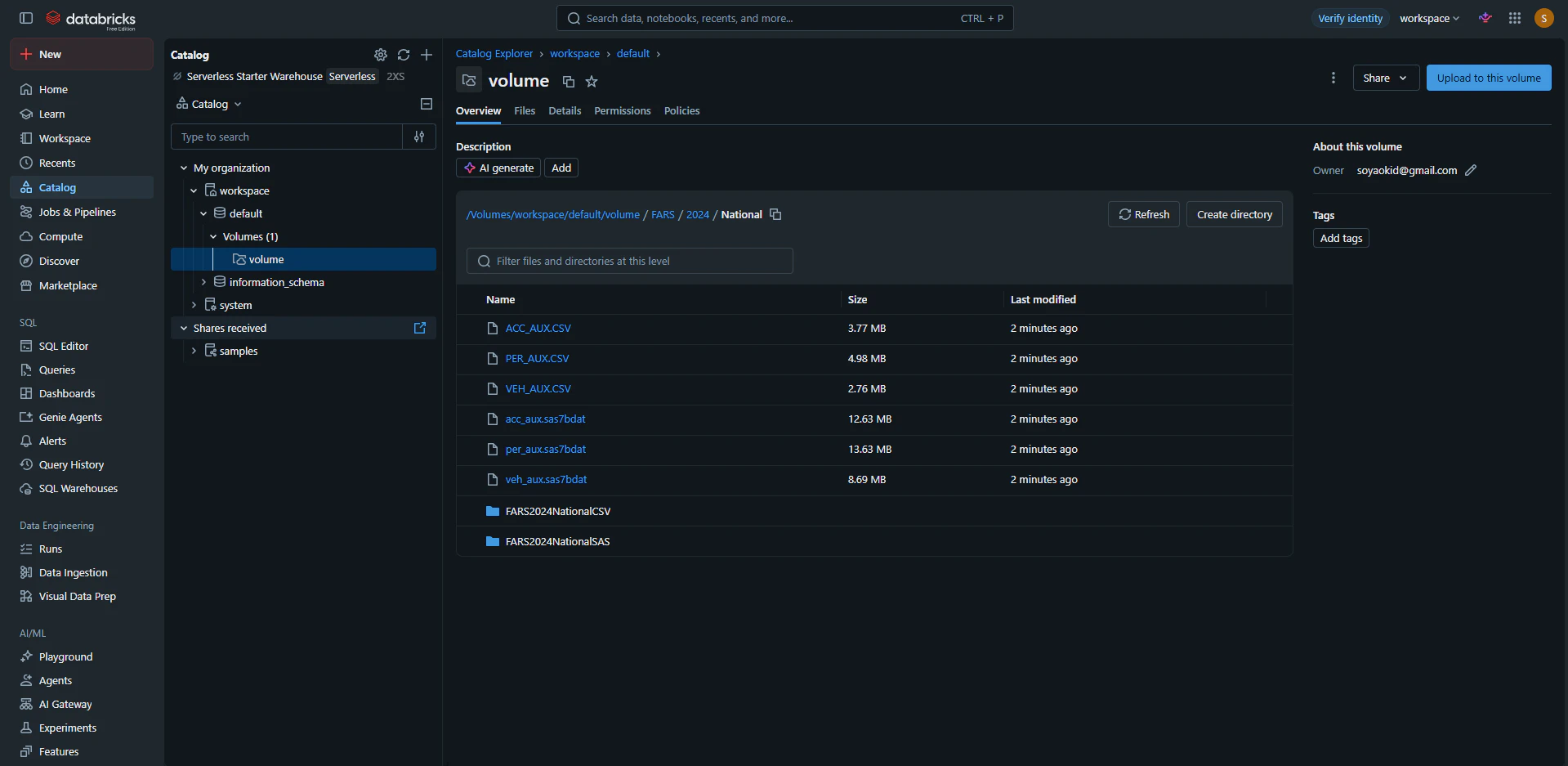Focus the catalog Type to search field
The width and height of the screenshot is (1568, 766).
click(x=287, y=137)
